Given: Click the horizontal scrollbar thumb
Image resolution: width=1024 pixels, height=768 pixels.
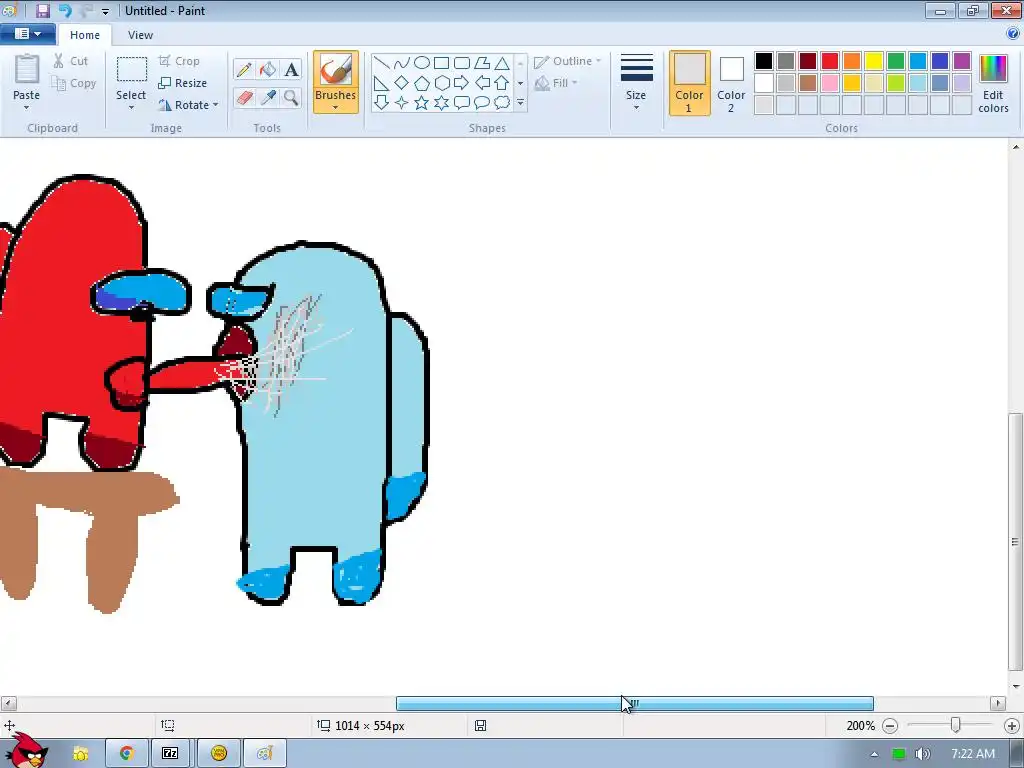Looking at the screenshot, I should [x=635, y=703].
